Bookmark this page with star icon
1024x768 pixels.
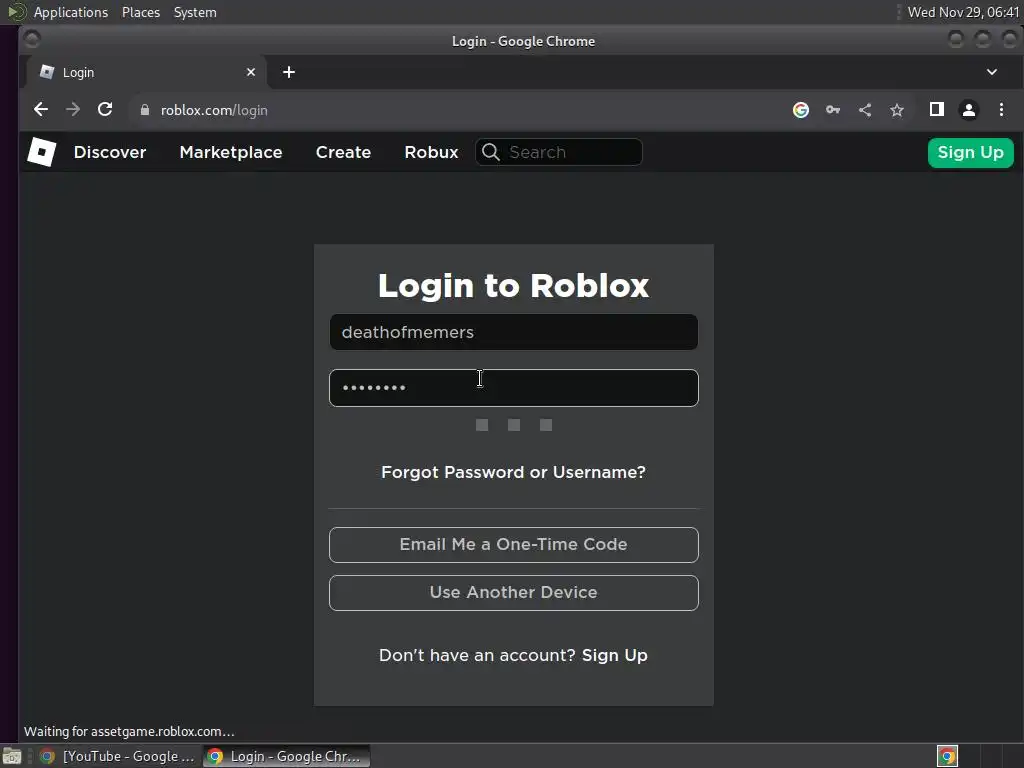click(x=897, y=110)
